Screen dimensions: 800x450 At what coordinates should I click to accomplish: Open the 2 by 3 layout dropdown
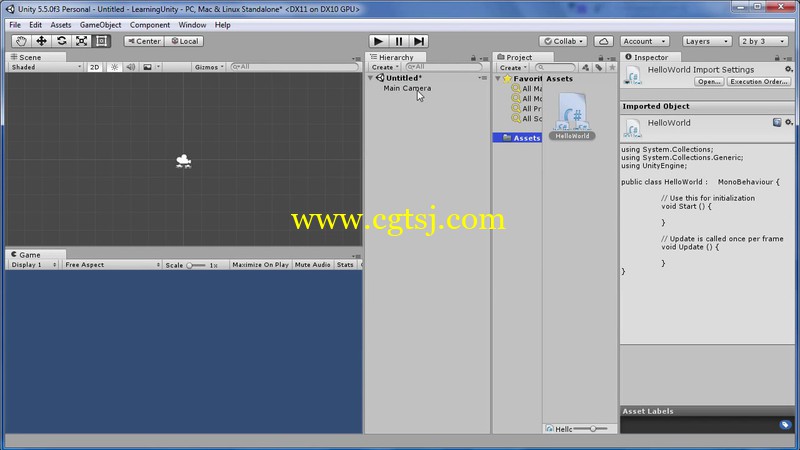pyautogui.click(x=763, y=41)
